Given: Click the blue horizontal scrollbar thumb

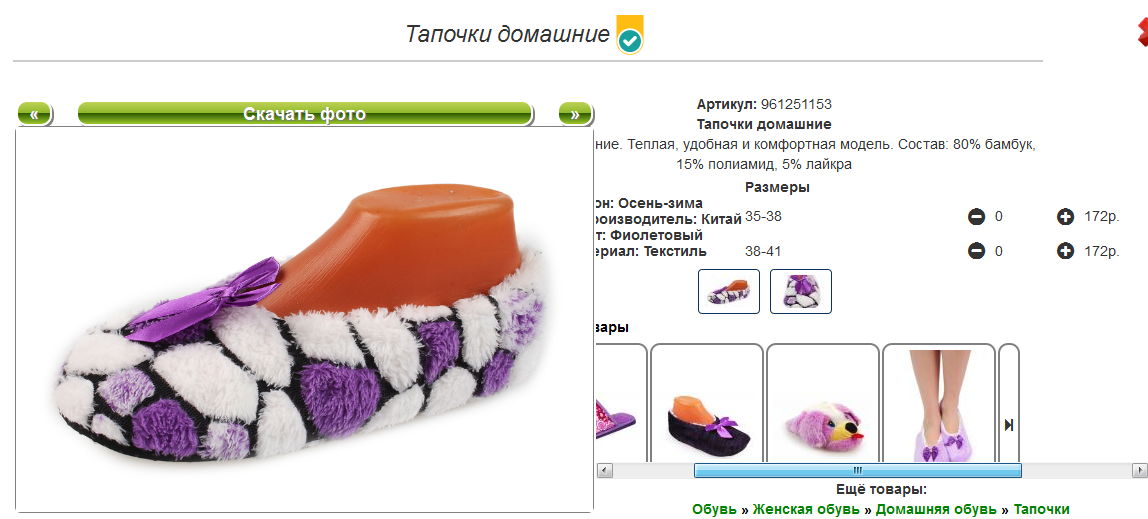Looking at the screenshot, I should [x=857, y=471].
